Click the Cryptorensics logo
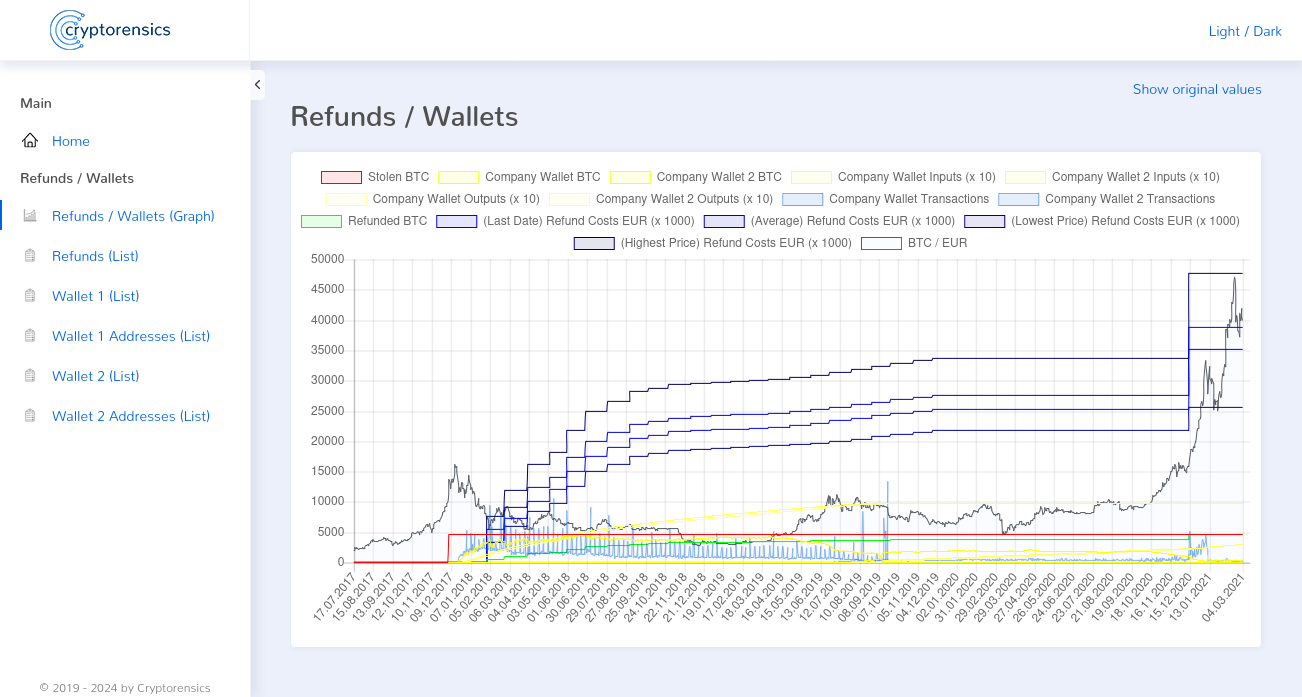Viewport: 1302px width, 697px height. (110, 30)
